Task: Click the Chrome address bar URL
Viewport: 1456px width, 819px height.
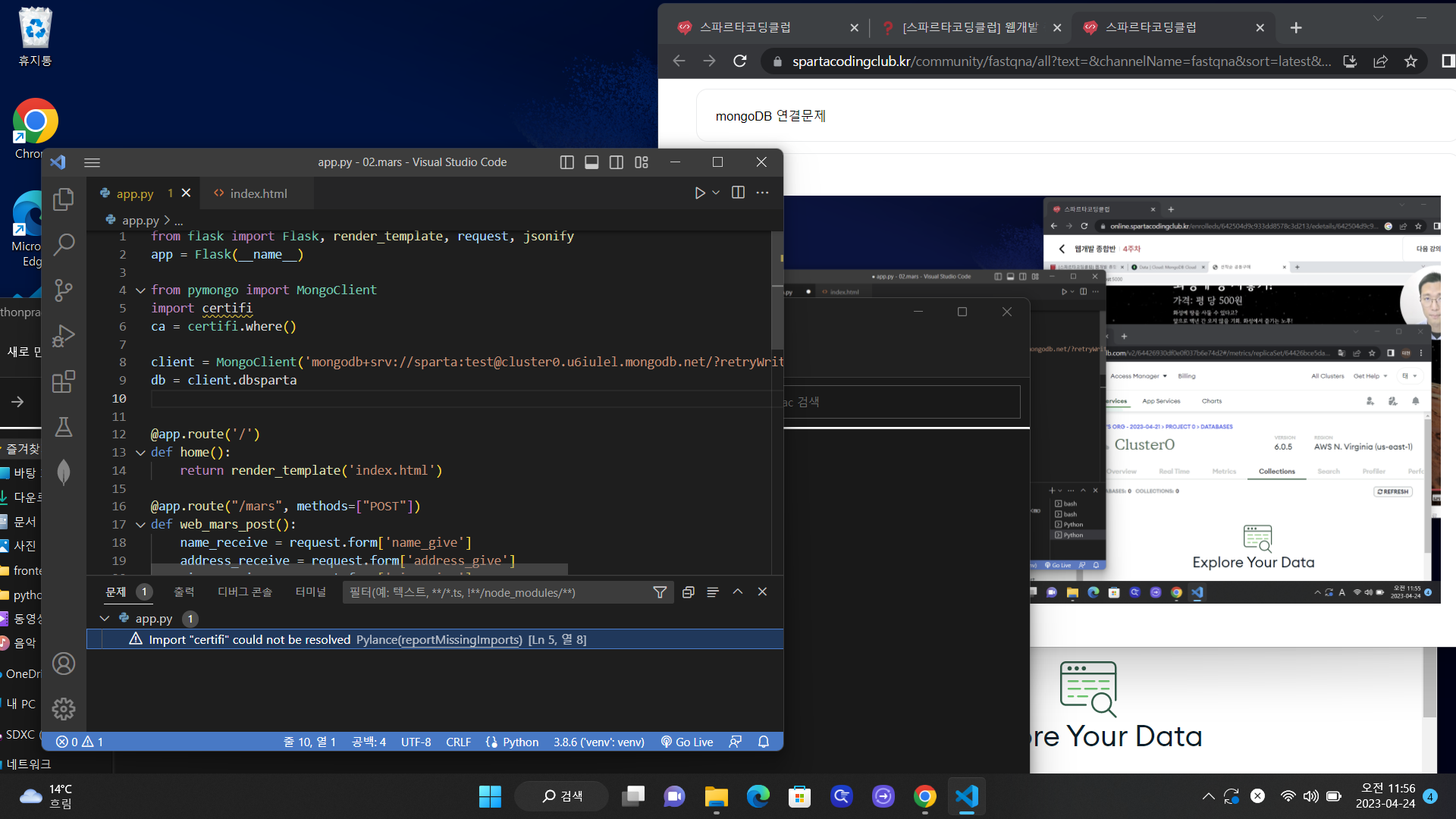Action: [x=1061, y=61]
